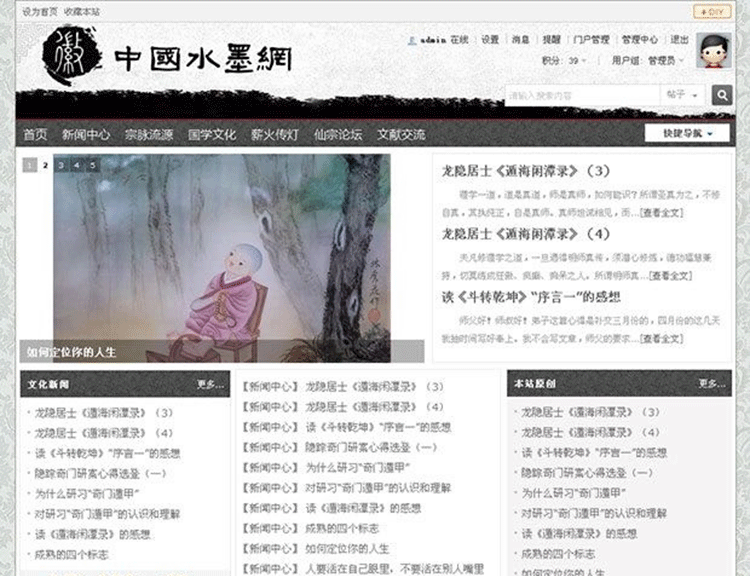Expand the 快捷导航 dropdown
The width and height of the screenshot is (750, 576).
pyautogui.click(x=687, y=133)
